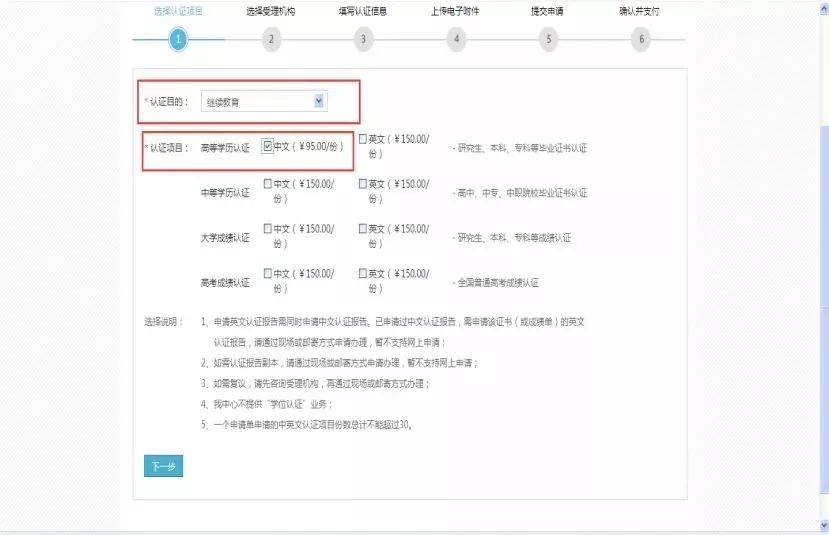Click step 1 circle in progress bar
The image size is (829, 535).
tap(178, 39)
